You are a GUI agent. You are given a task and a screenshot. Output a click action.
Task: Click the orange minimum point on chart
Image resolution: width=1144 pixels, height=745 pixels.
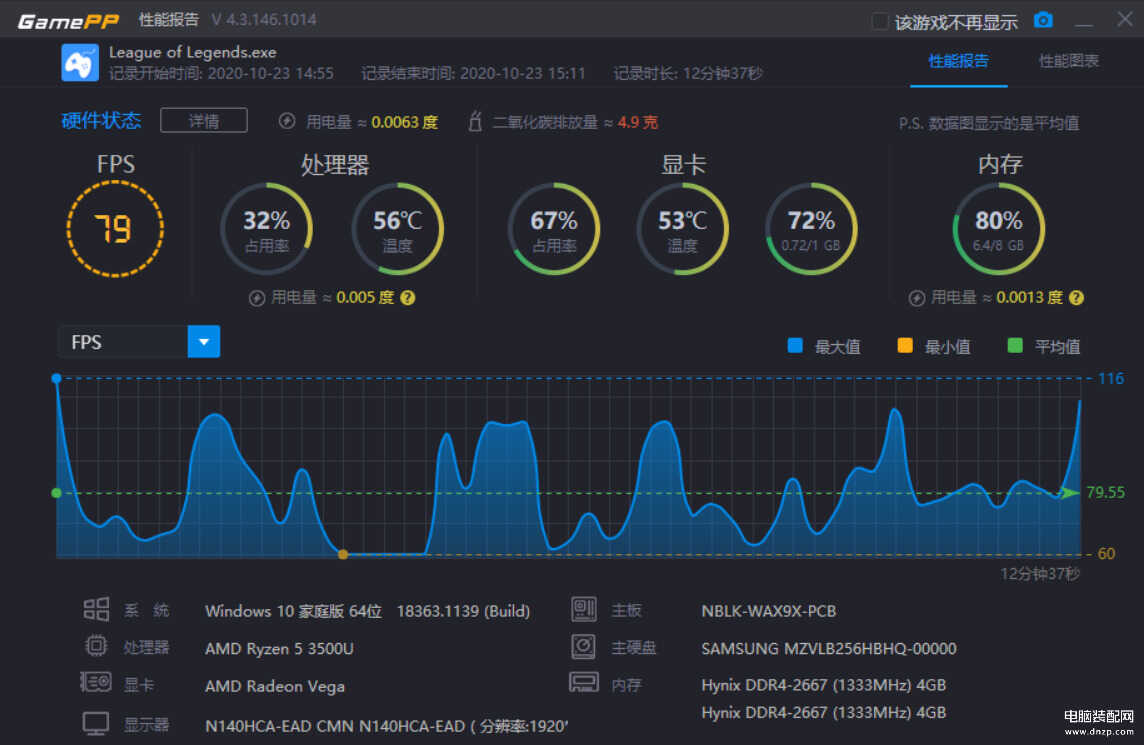343,555
